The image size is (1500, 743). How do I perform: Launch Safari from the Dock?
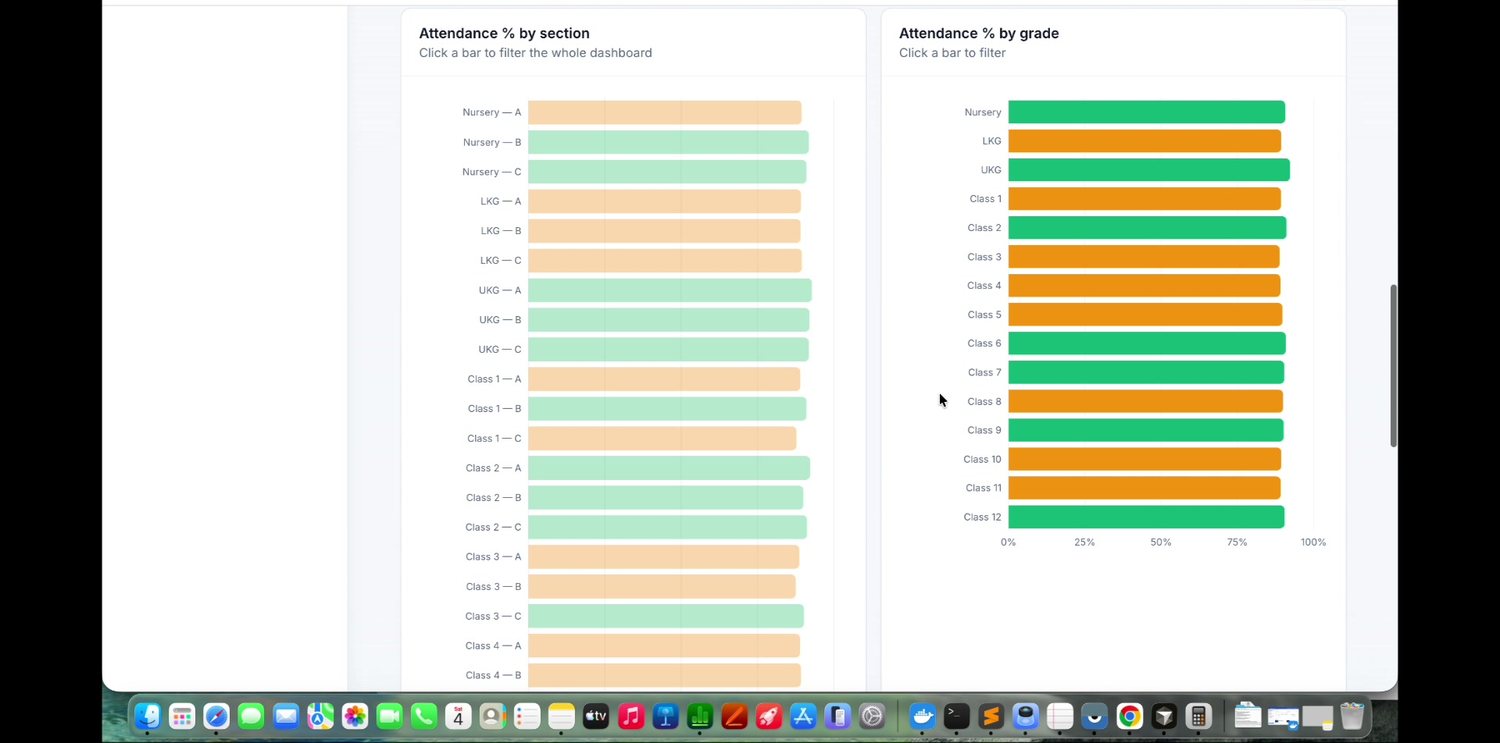[x=216, y=716]
